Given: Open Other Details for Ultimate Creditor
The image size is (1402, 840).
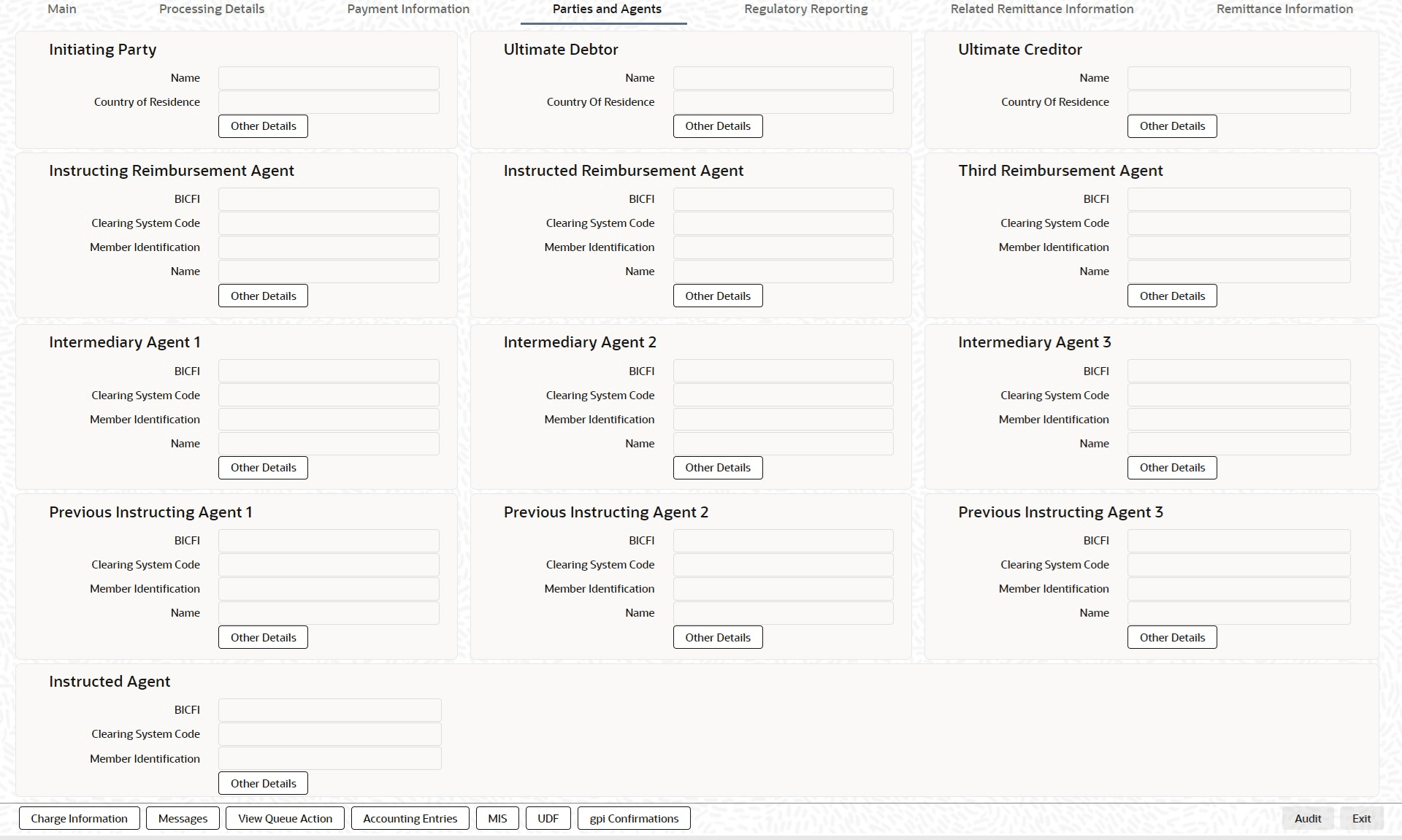Looking at the screenshot, I should 1171,126.
